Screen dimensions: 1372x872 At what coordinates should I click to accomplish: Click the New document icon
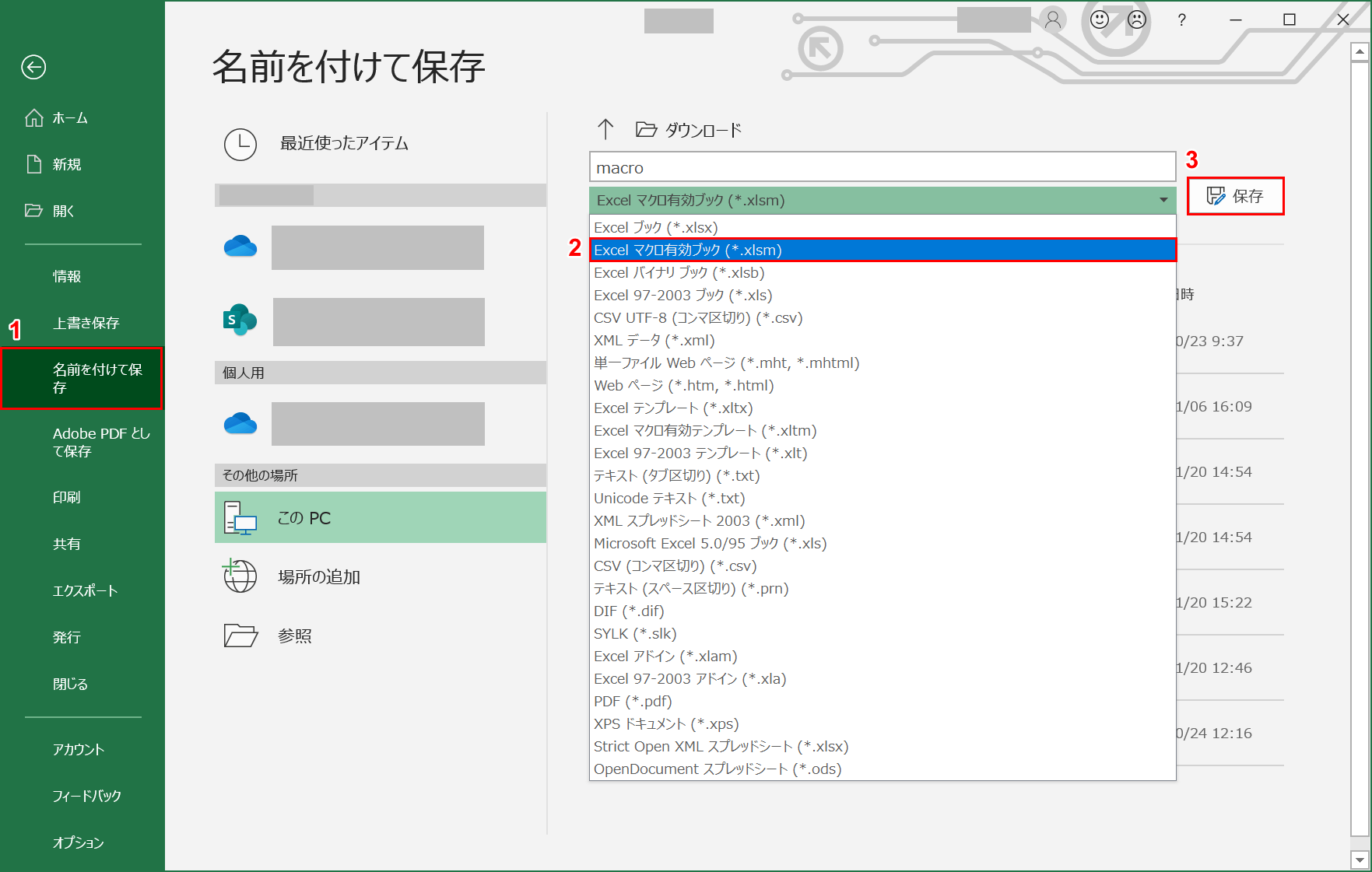pos(34,164)
